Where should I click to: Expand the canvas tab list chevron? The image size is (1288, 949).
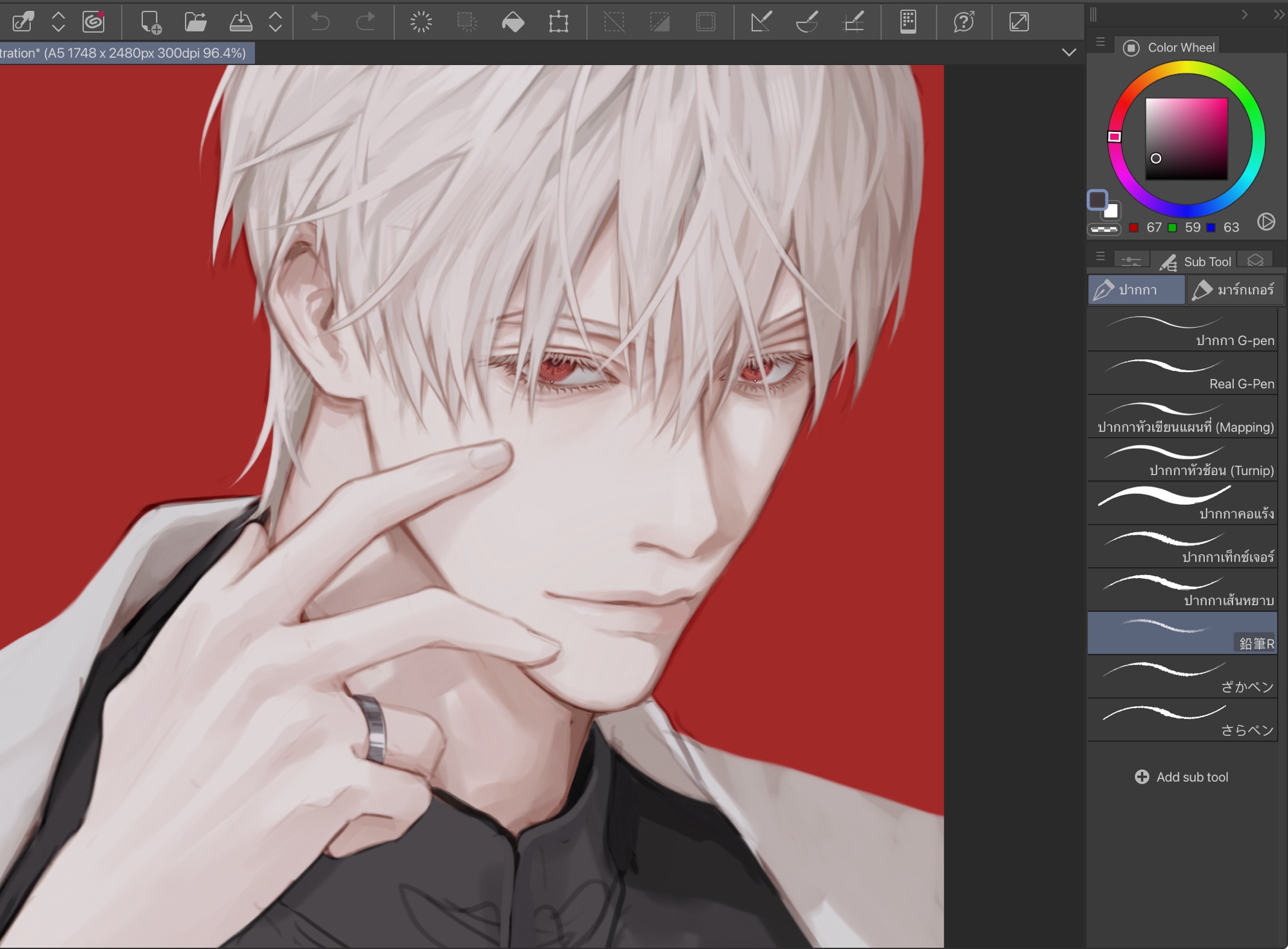pyautogui.click(x=1068, y=53)
